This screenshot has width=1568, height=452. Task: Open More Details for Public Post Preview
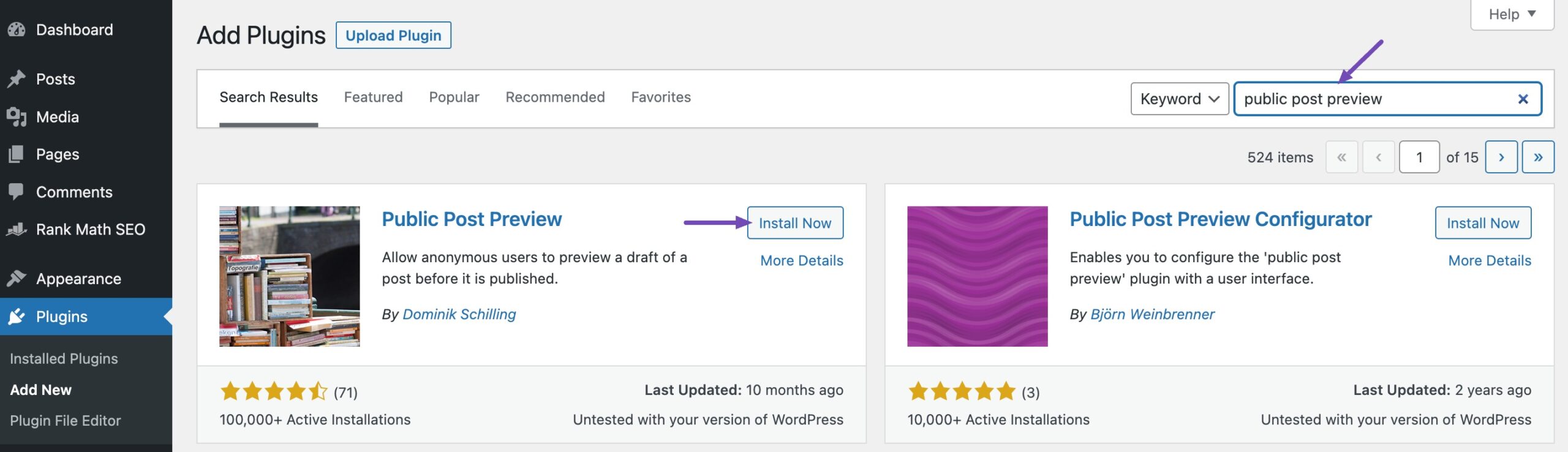click(802, 260)
